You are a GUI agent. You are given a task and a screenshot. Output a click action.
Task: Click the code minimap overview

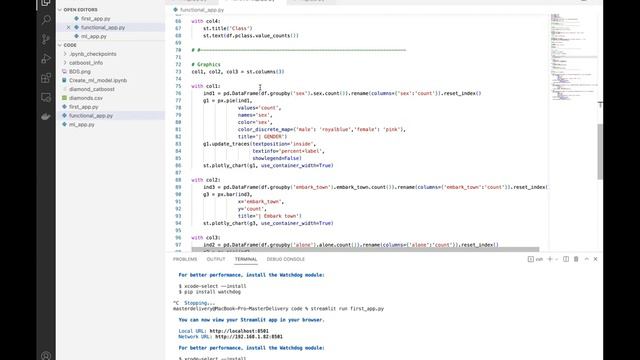[x=573, y=57]
